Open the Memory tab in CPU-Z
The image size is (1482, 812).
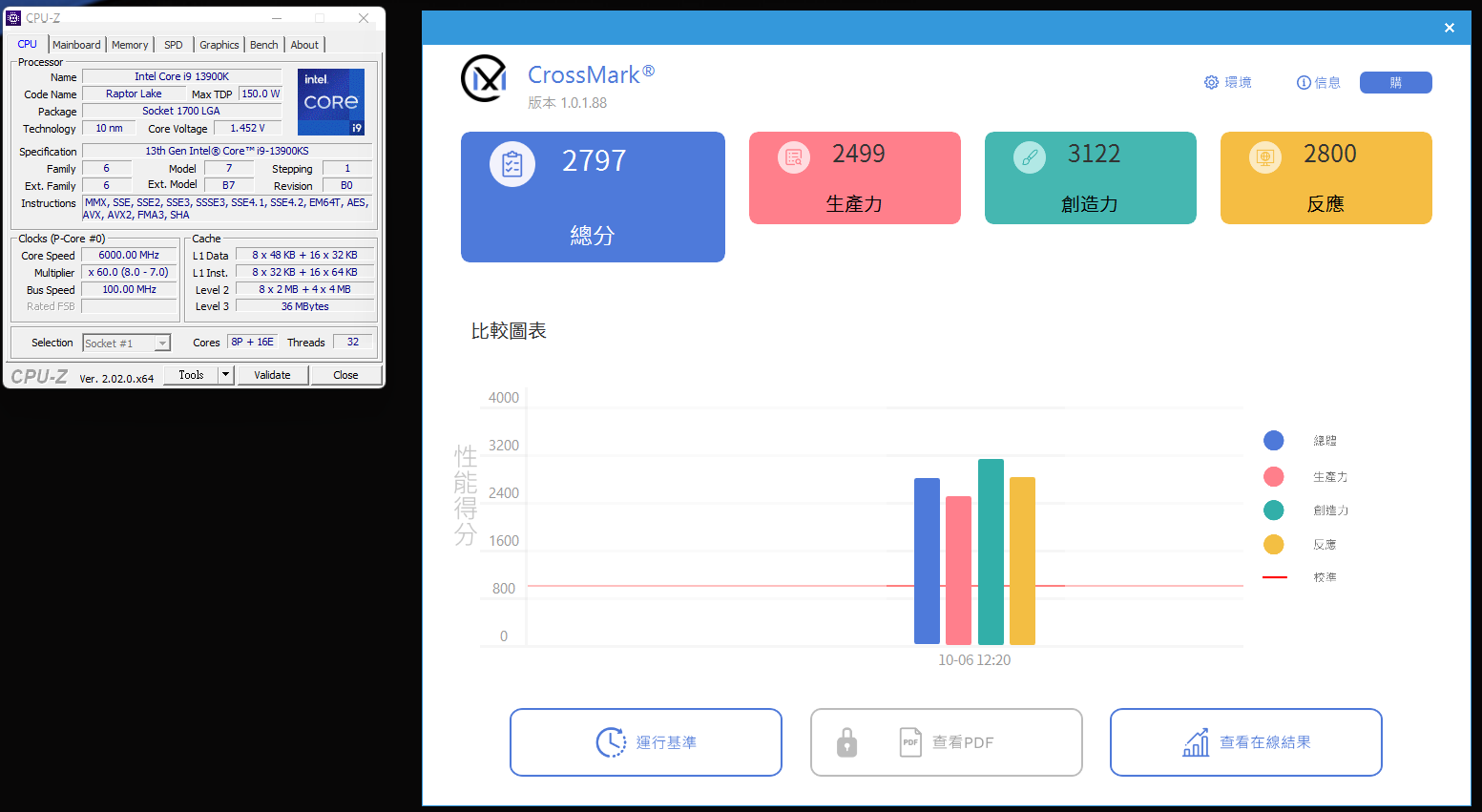(x=130, y=45)
